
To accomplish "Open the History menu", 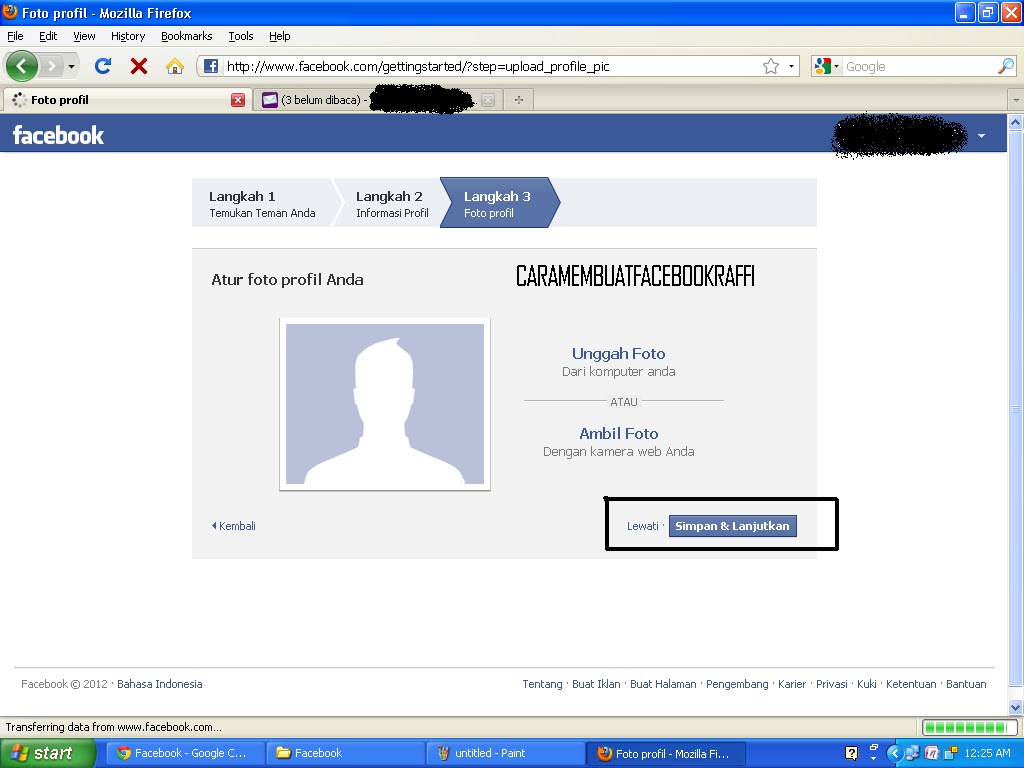I will coord(128,36).
